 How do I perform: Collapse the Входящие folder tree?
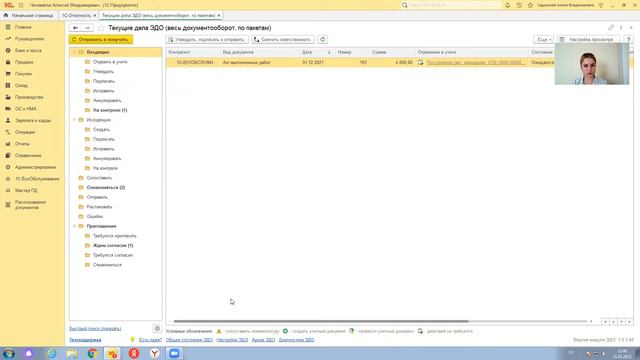tap(75, 52)
